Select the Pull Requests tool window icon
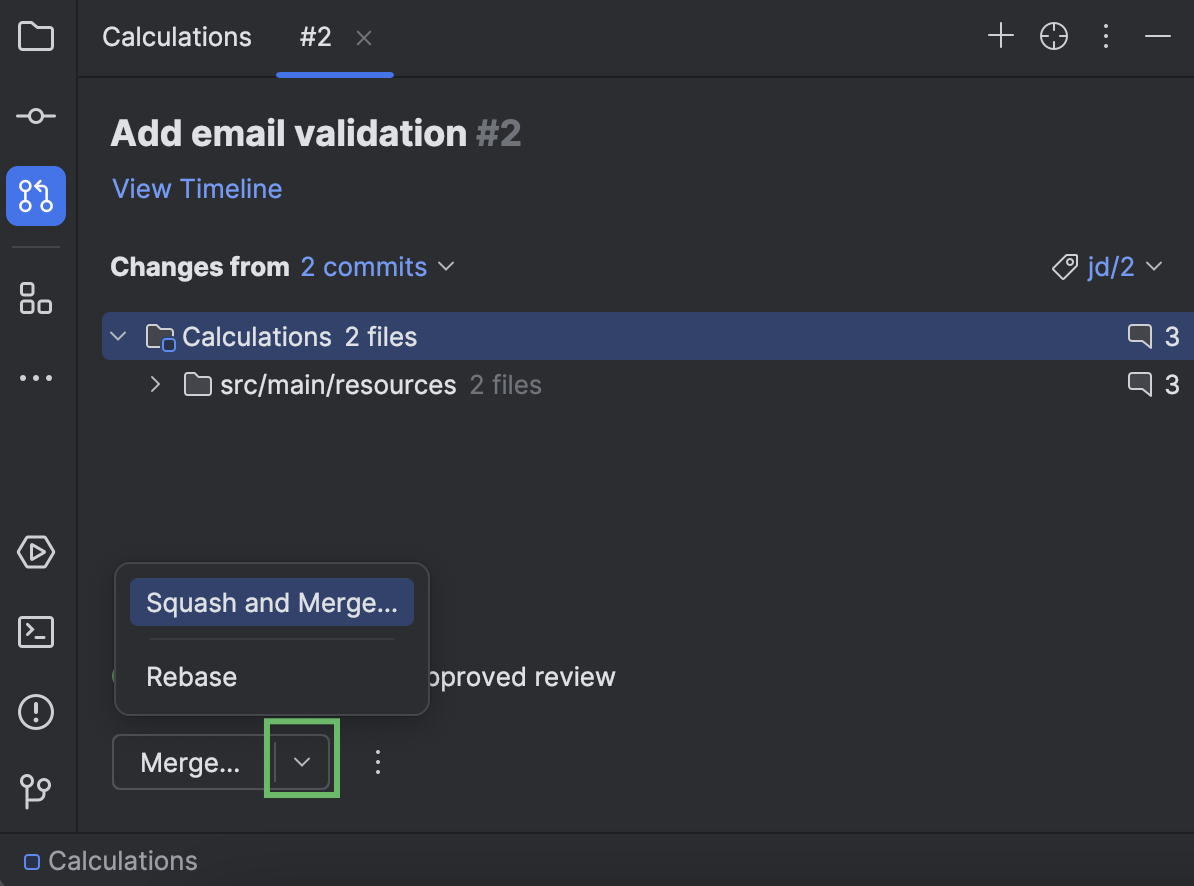The image size is (1194, 886). [x=36, y=196]
